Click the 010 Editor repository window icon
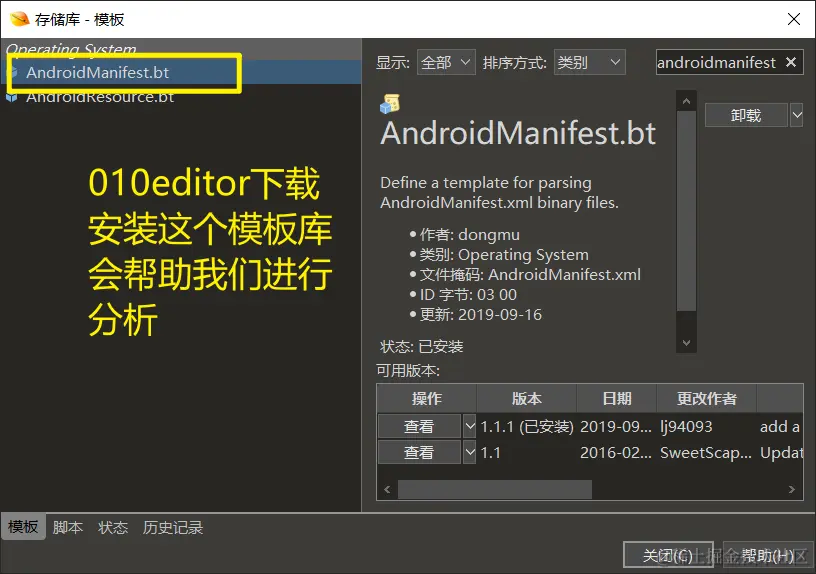Screen dimensions: 816x574 click(x=19, y=19)
